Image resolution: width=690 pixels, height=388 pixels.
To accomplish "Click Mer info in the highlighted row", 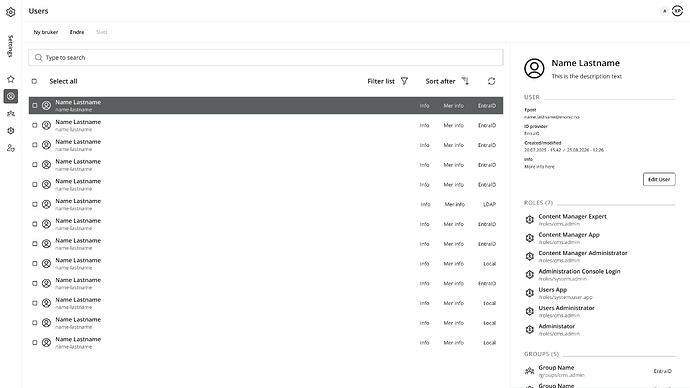I will pyautogui.click(x=454, y=106).
